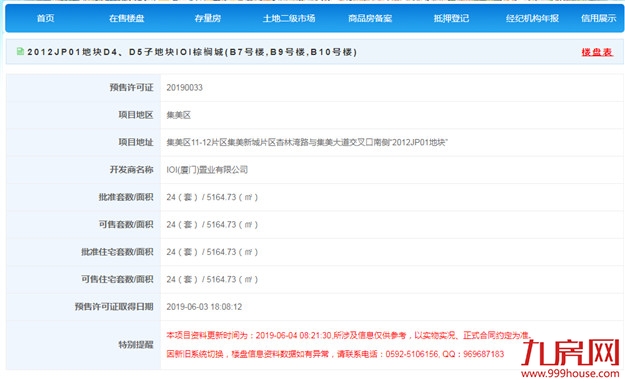Select the value beside 批准套数/面积
Screen dimensions: 625x383
click(x=212, y=197)
